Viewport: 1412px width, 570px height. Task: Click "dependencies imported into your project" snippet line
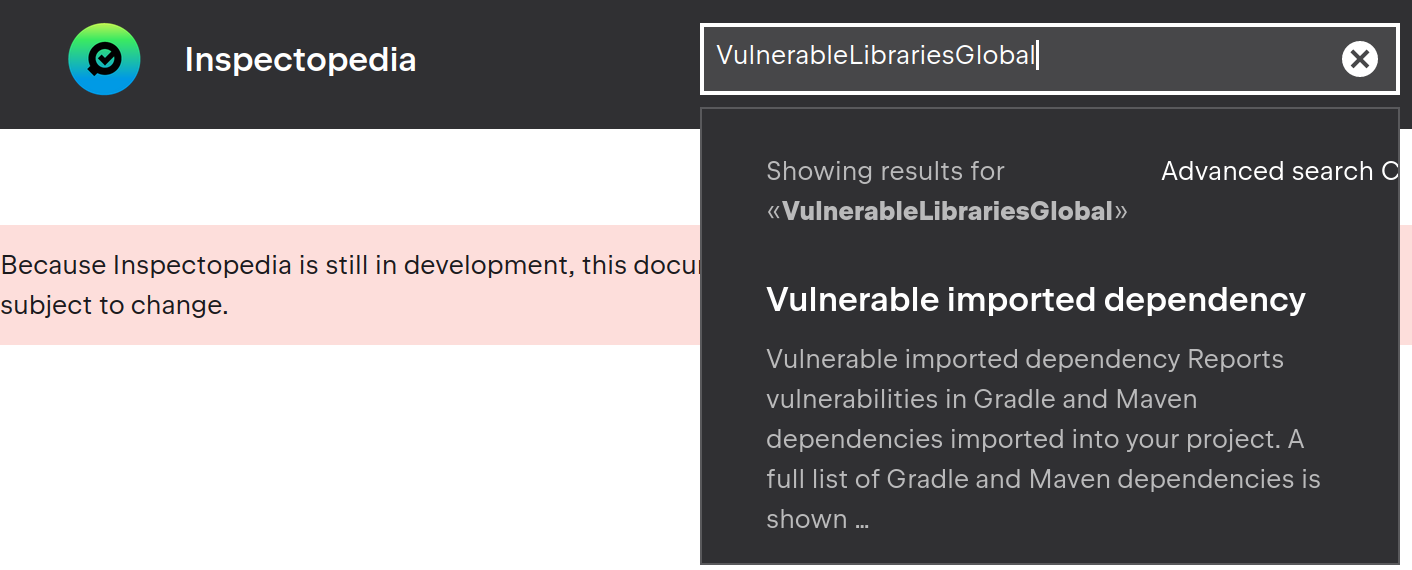pos(1035,439)
